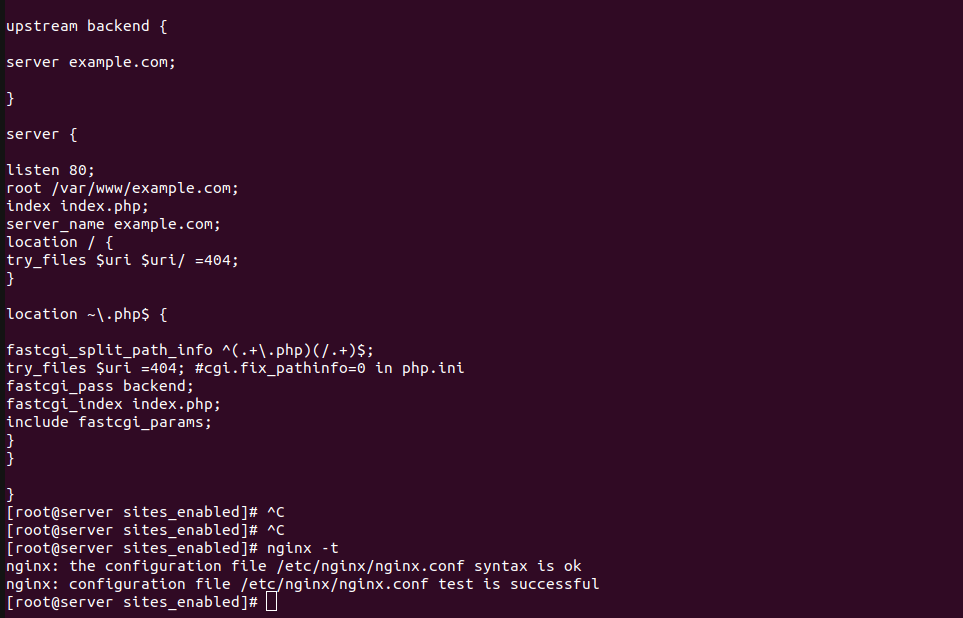The width and height of the screenshot is (963, 618).
Task: Click the terminal cursor block at prompt
Action: [x=271, y=602]
